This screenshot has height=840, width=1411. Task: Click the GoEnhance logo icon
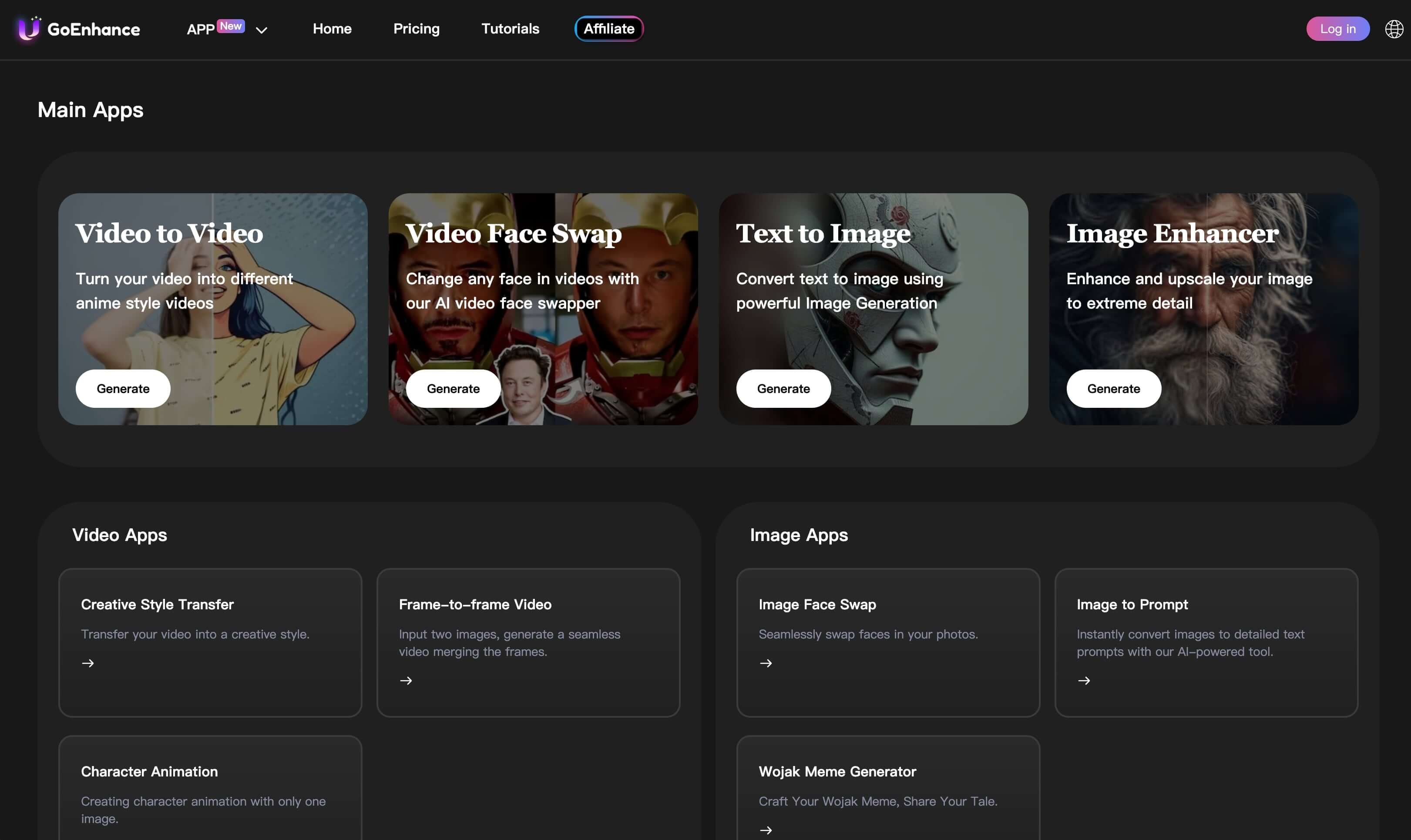click(x=27, y=28)
